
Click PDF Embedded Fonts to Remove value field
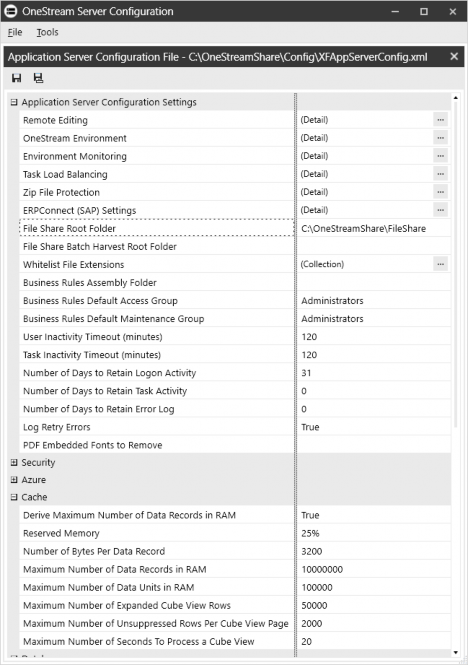coord(373,445)
